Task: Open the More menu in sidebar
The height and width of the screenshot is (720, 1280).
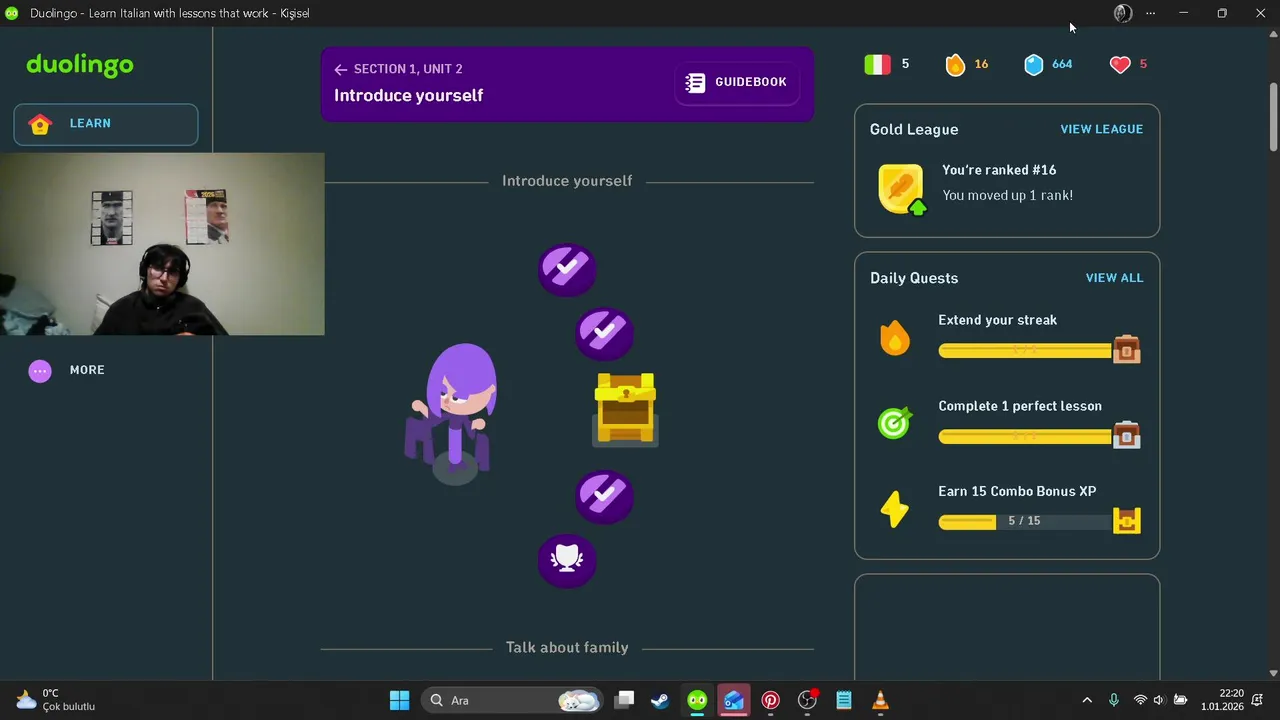Action: (67, 370)
